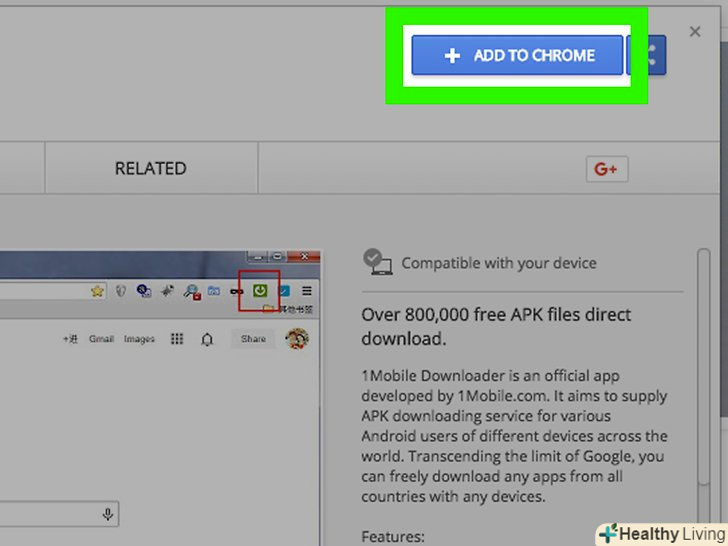The image size is (728, 546).
Task: Open the RELATED tab
Action: tap(151, 168)
